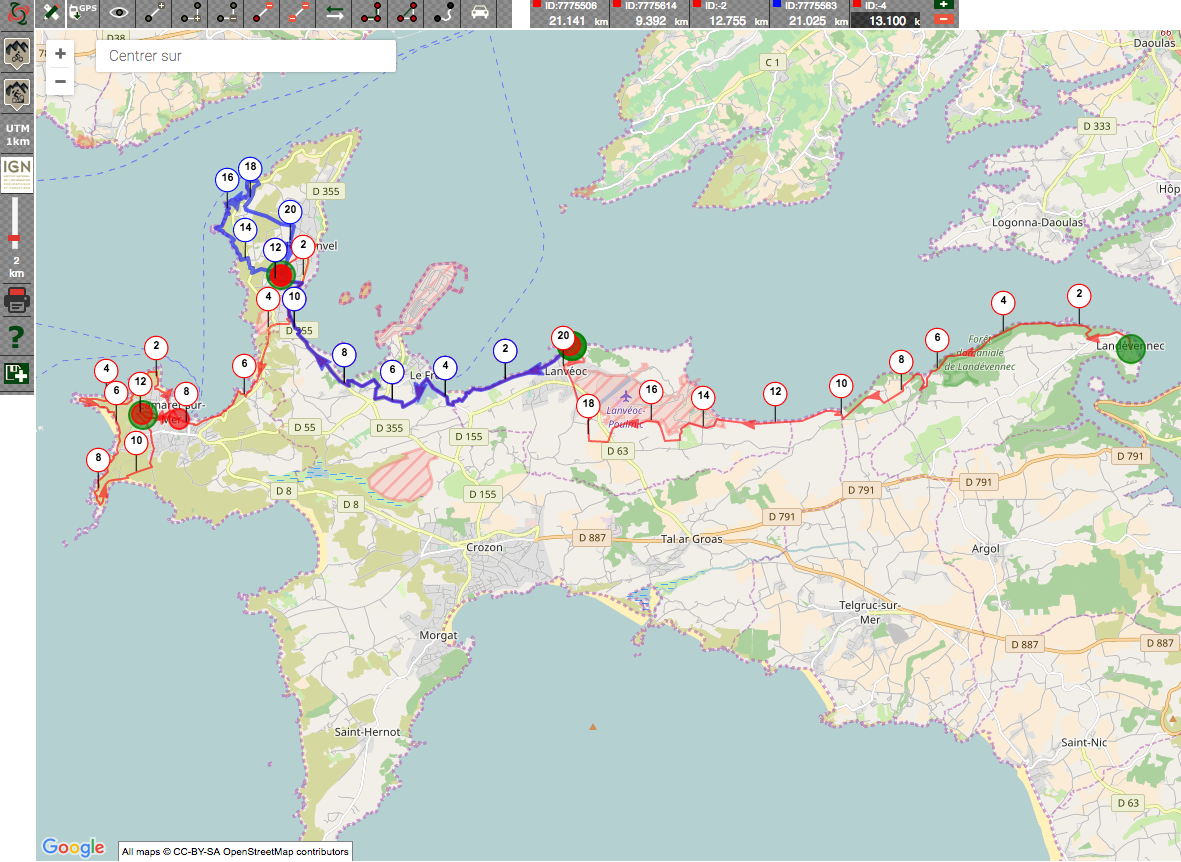The width and height of the screenshot is (1181, 862).
Task: Select the car routing mode icon
Action: click(x=480, y=12)
